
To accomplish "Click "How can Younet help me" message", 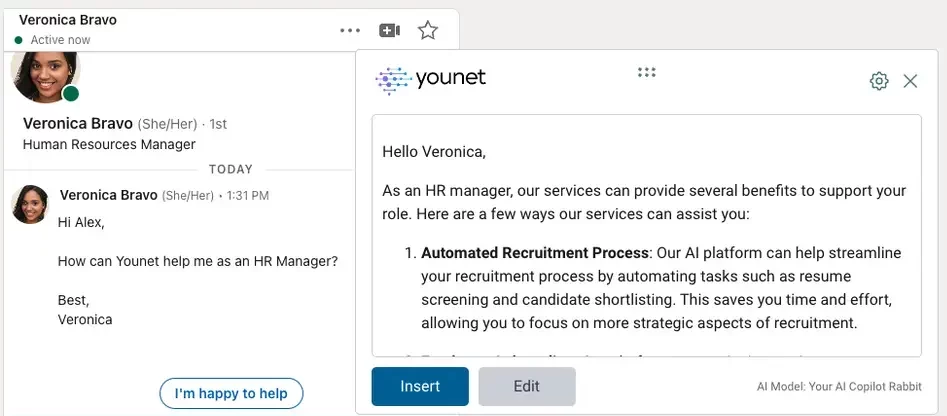I will pyautogui.click(x=197, y=262).
